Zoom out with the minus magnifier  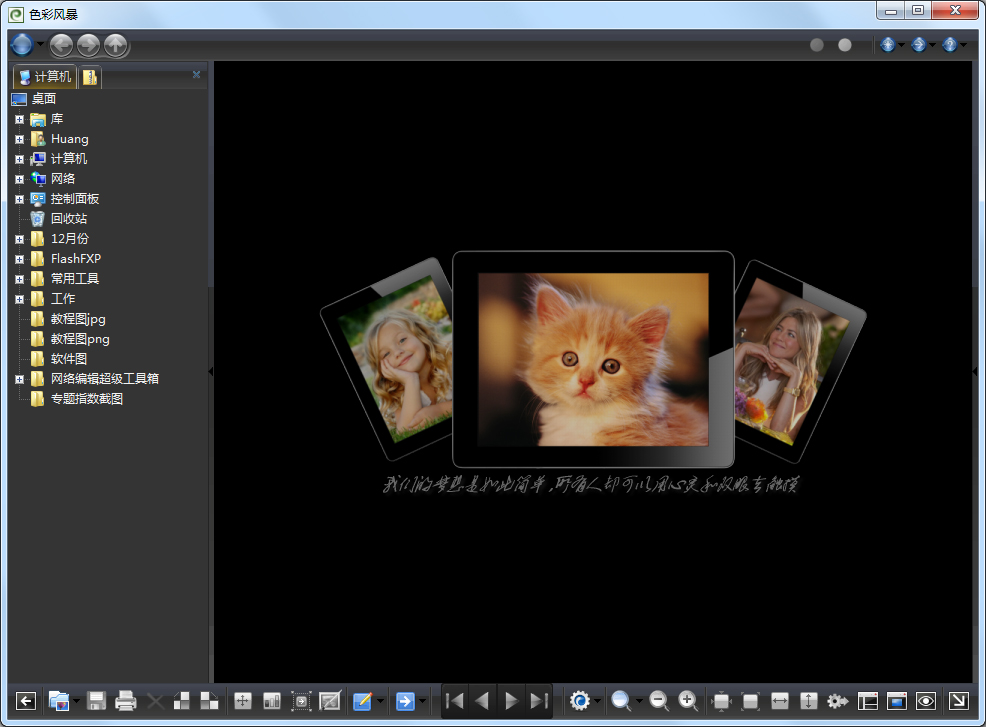pyautogui.click(x=659, y=701)
